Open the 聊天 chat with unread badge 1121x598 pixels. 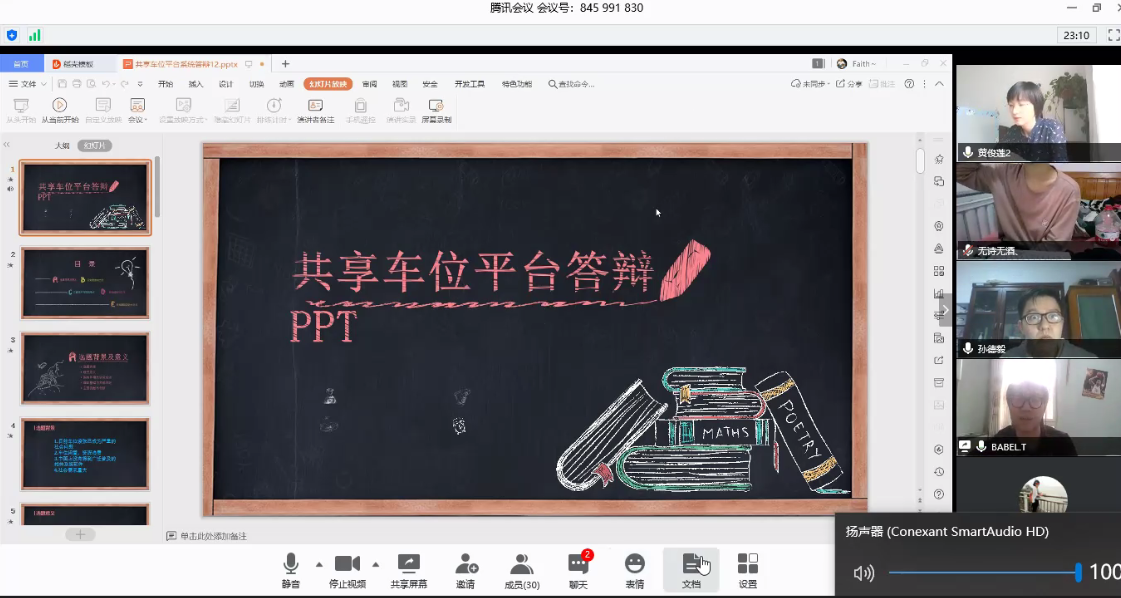[578, 569]
